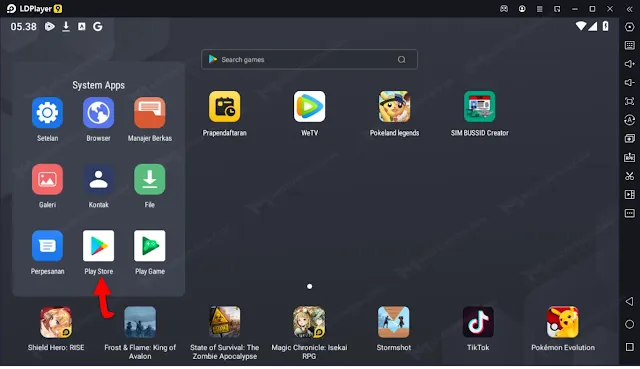Open the LDPlayer account icon
This screenshot has width=640, height=369.
pos(522,9)
